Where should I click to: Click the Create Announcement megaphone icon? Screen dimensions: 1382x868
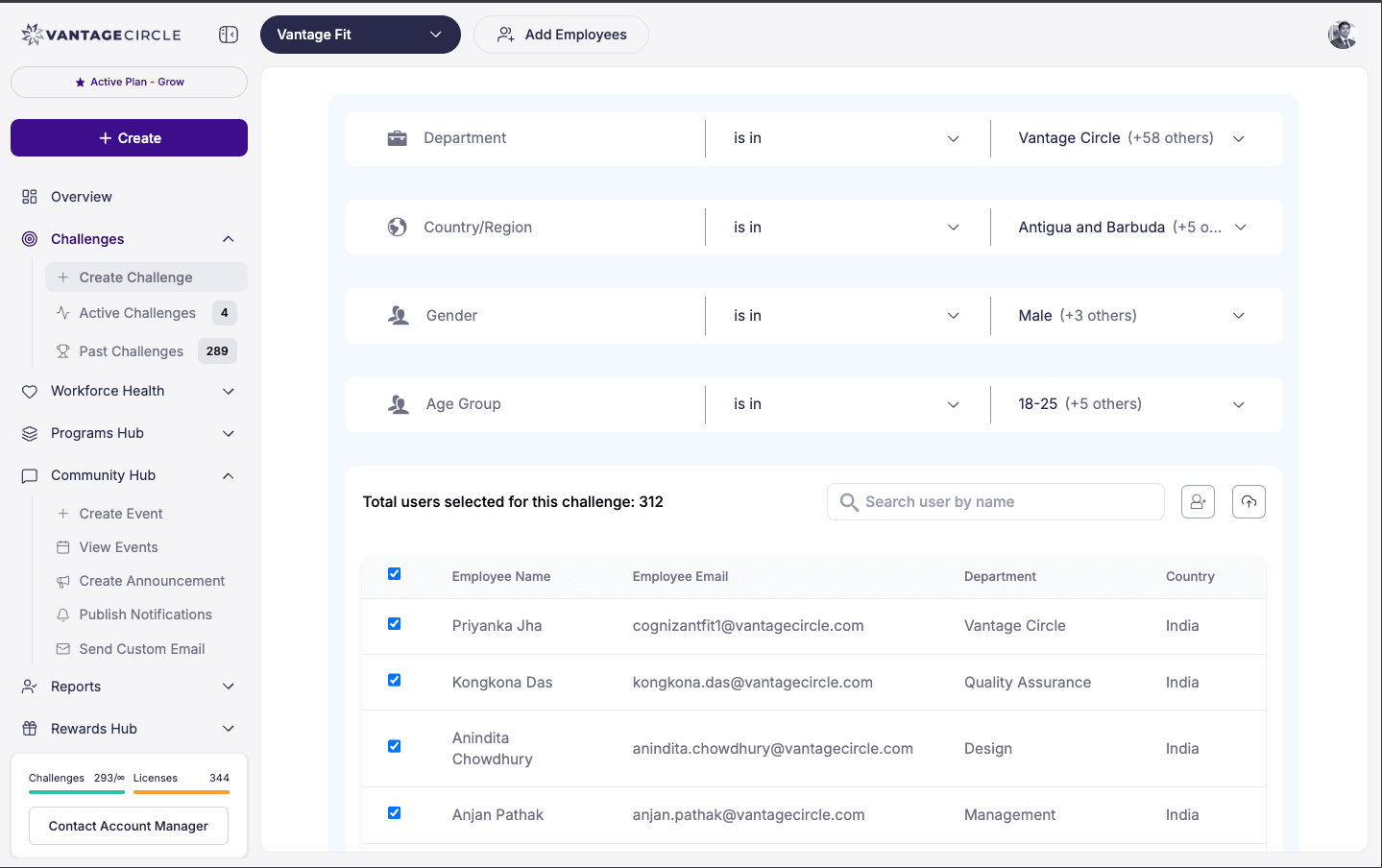click(63, 581)
